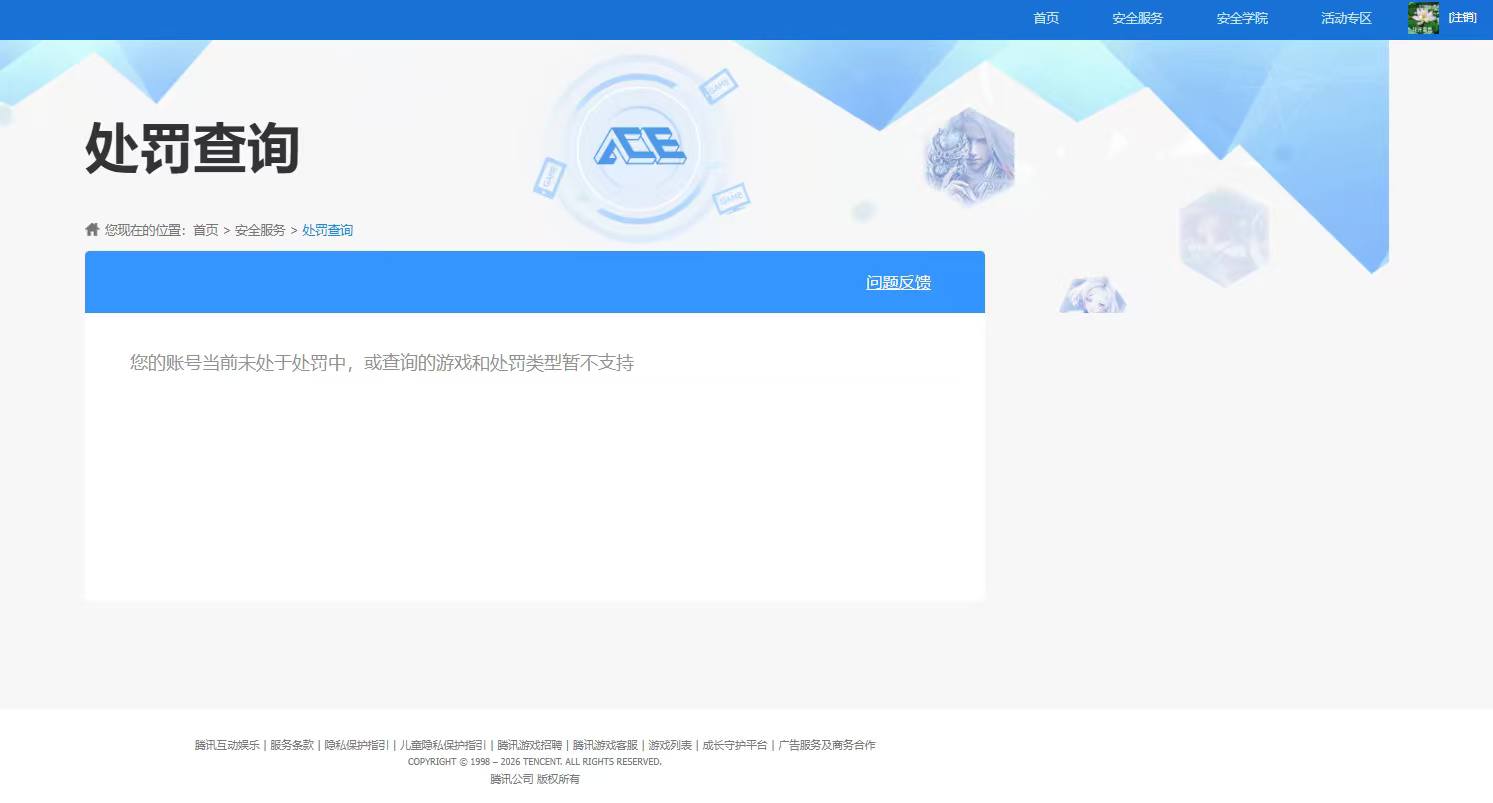Image resolution: width=1493 pixels, height=803 pixels.
Task: Click the 处罚查询 breadcrumb entry
Action: point(328,230)
